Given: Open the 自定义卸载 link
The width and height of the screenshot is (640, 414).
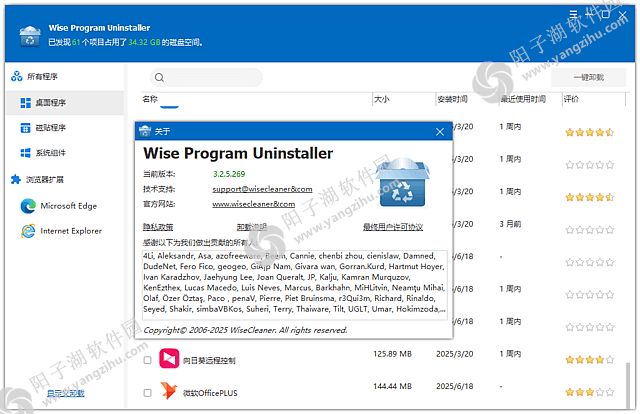Looking at the screenshot, I should click(x=65, y=393).
